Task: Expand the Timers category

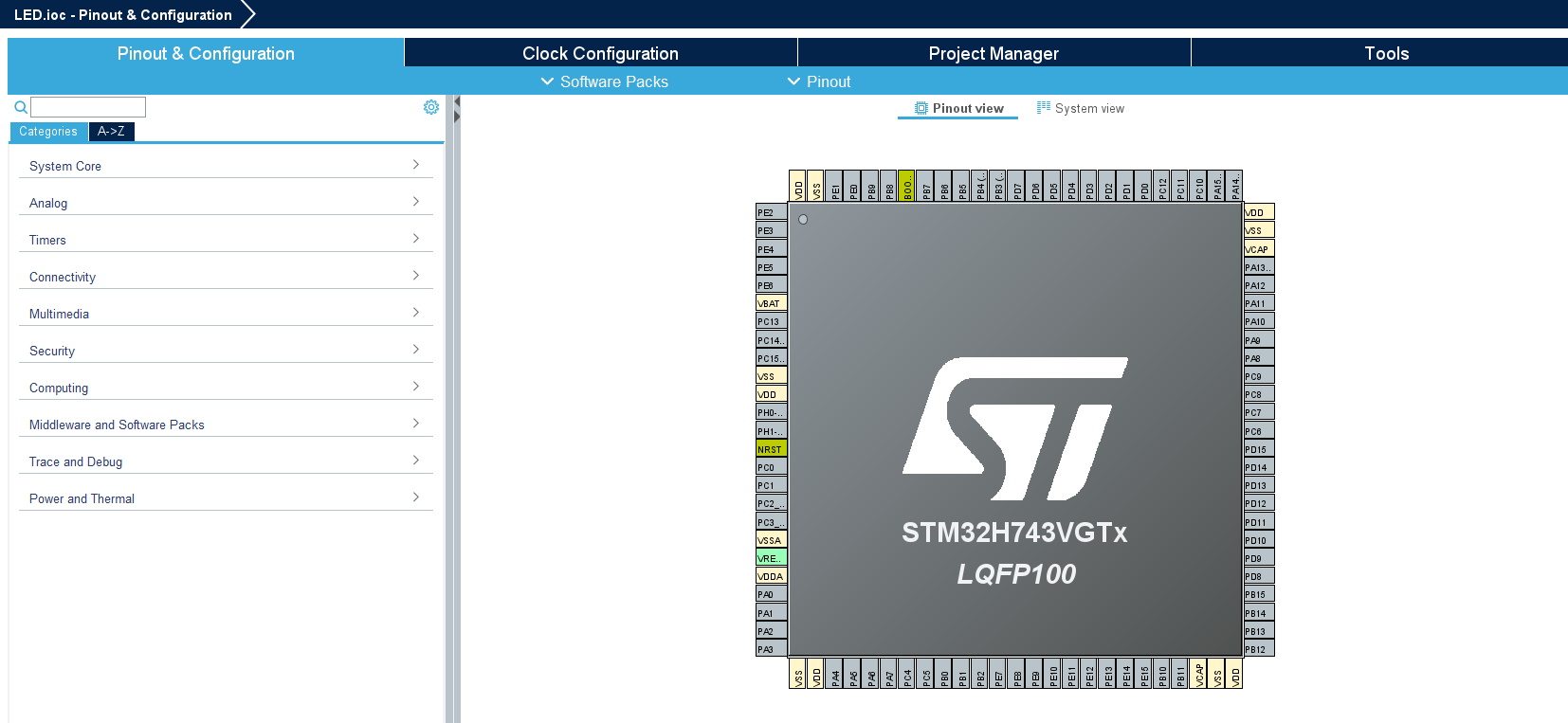Action: tap(226, 239)
